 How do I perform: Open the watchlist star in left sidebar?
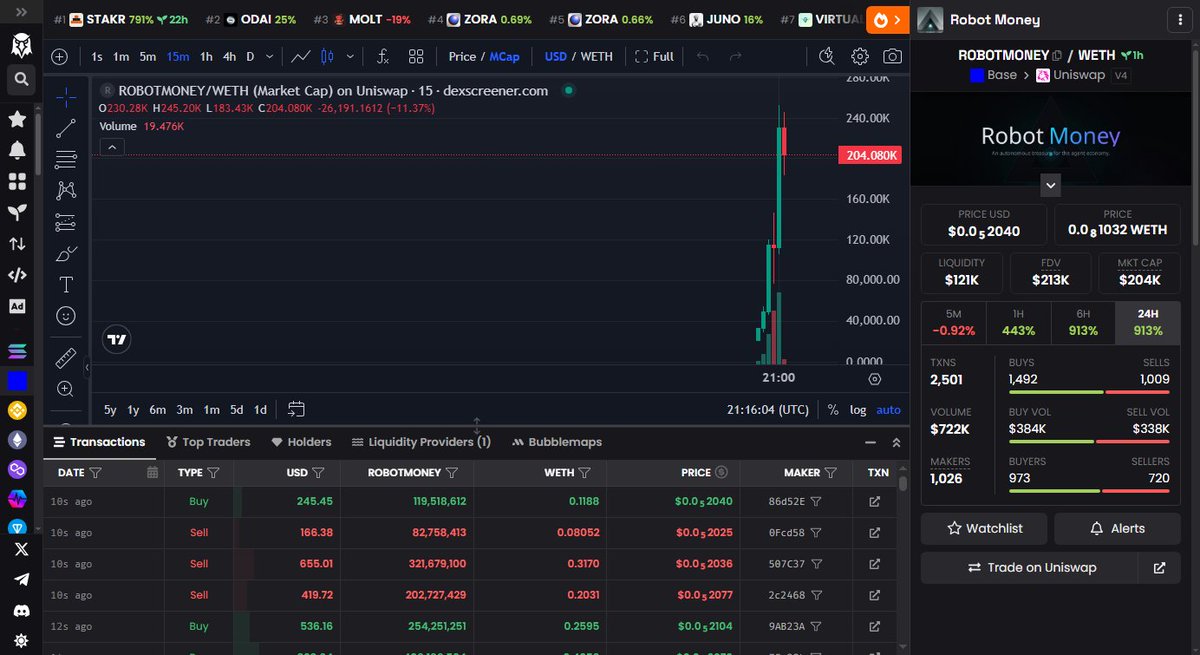18,119
